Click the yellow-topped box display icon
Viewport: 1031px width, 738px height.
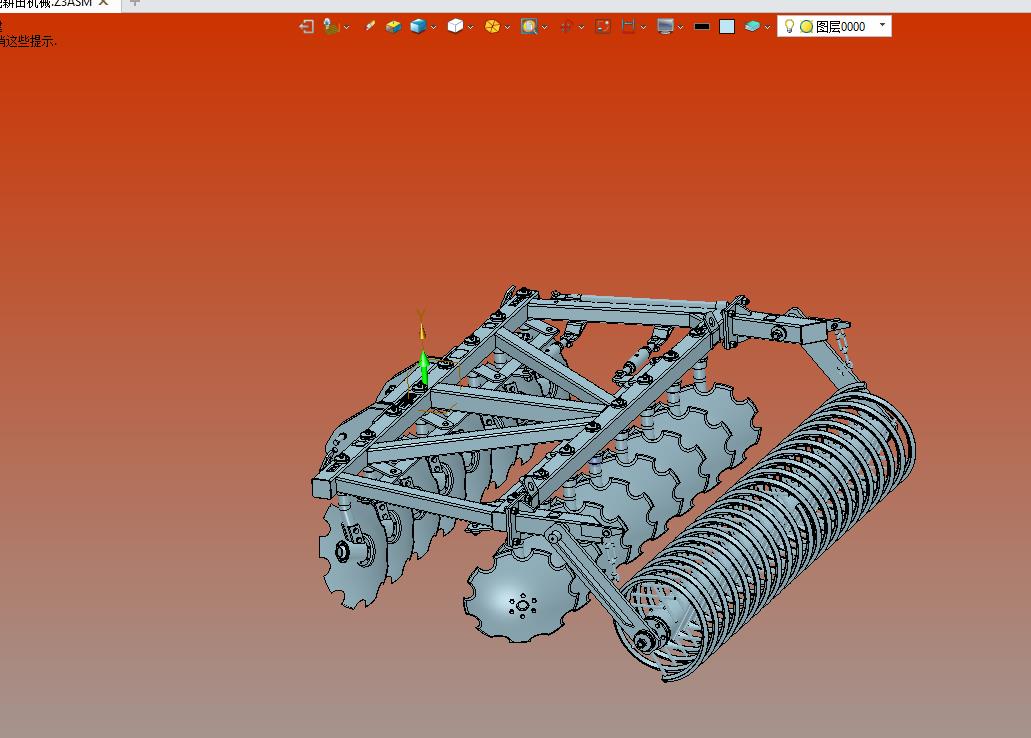pos(393,26)
